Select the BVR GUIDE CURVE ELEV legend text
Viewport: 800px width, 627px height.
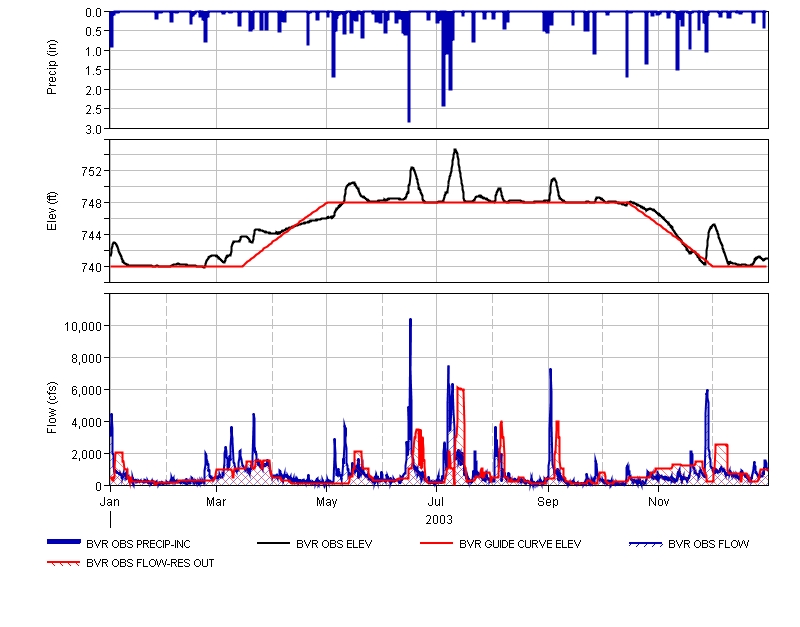pos(520,545)
